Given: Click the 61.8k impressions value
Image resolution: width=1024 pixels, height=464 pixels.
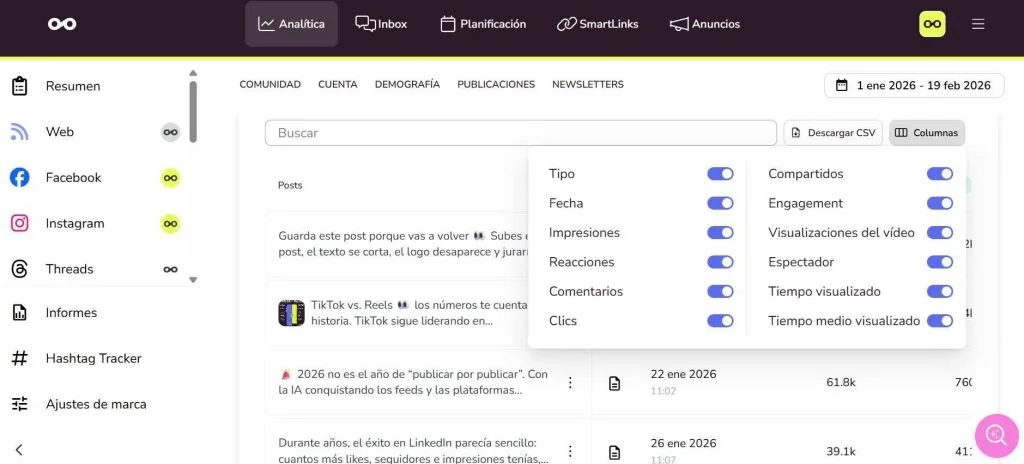Looking at the screenshot, I should click(840, 383).
